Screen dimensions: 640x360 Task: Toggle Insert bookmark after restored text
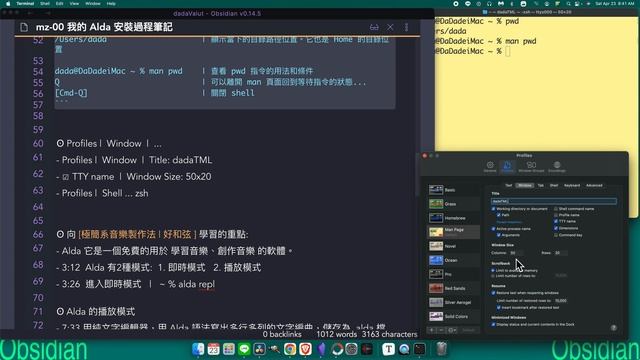pyautogui.click(x=499, y=307)
